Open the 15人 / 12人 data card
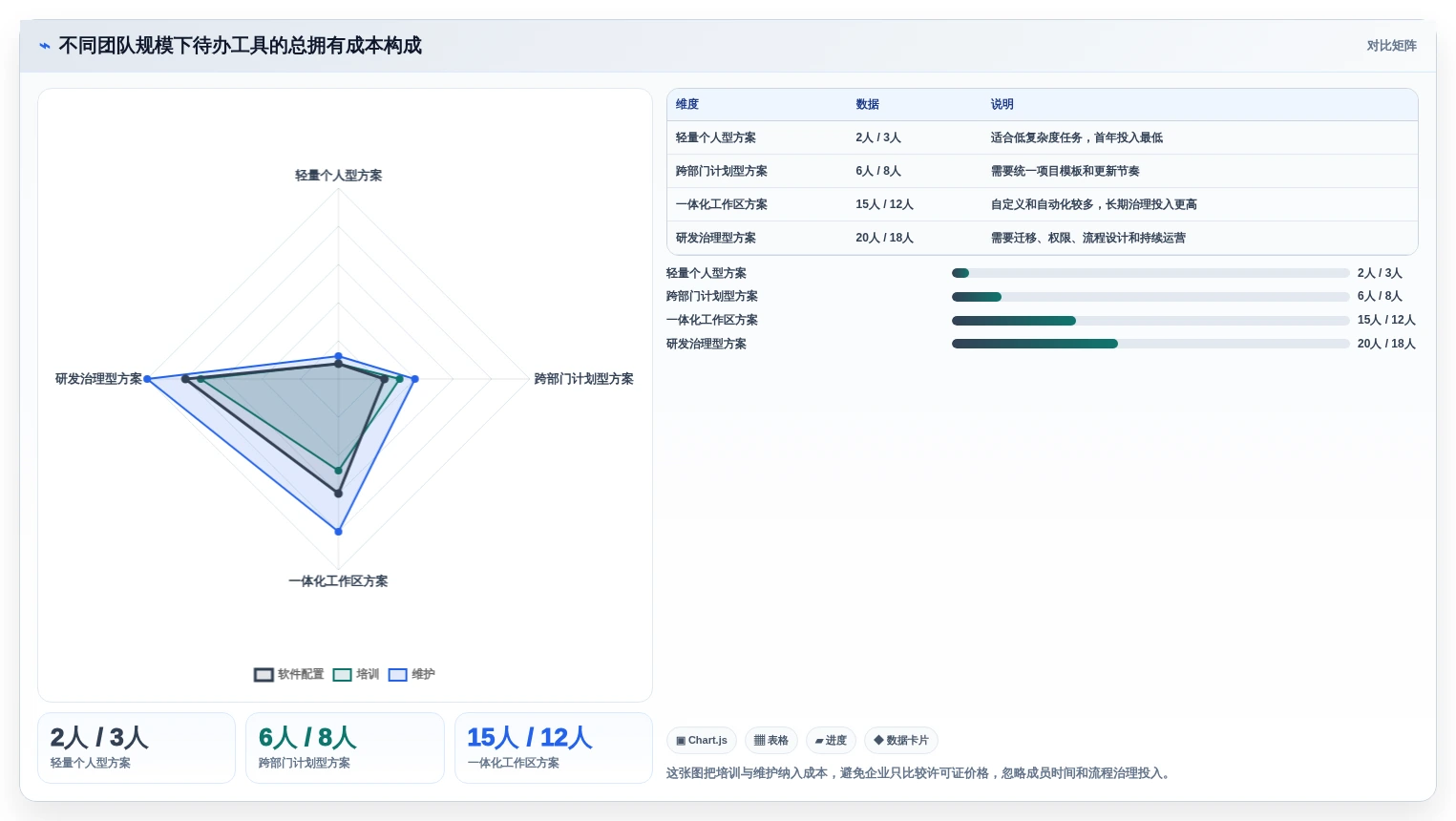Image resolution: width=1456 pixels, height=821 pixels. tap(554, 748)
